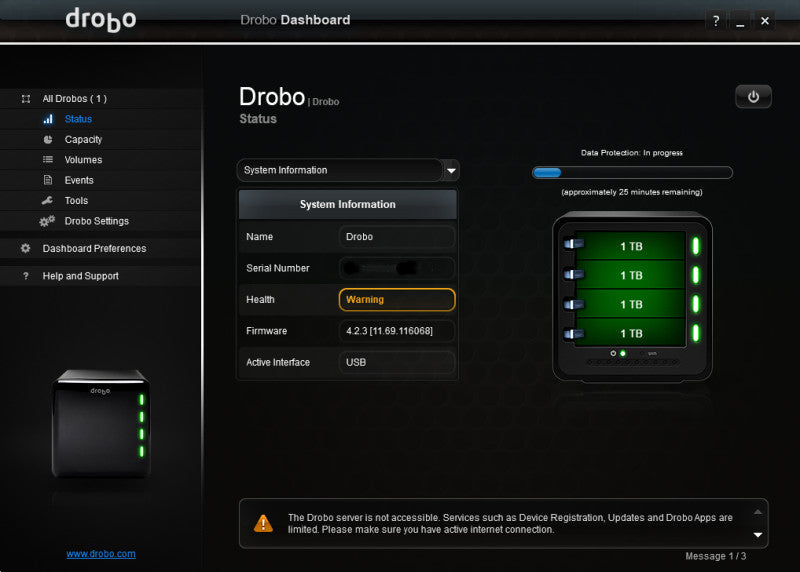Click the top drive bay connector icon

[x=573, y=244]
